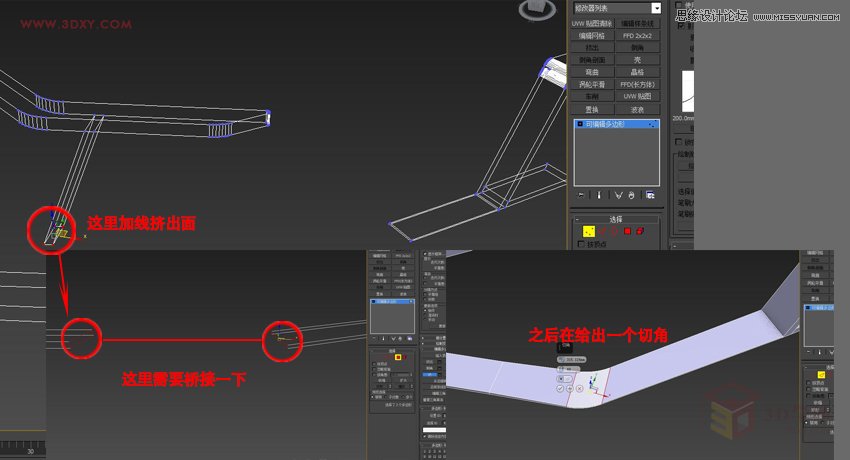
Task: Open configure modifier sets icon
Action: pyautogui.click(x=650, y=195)
